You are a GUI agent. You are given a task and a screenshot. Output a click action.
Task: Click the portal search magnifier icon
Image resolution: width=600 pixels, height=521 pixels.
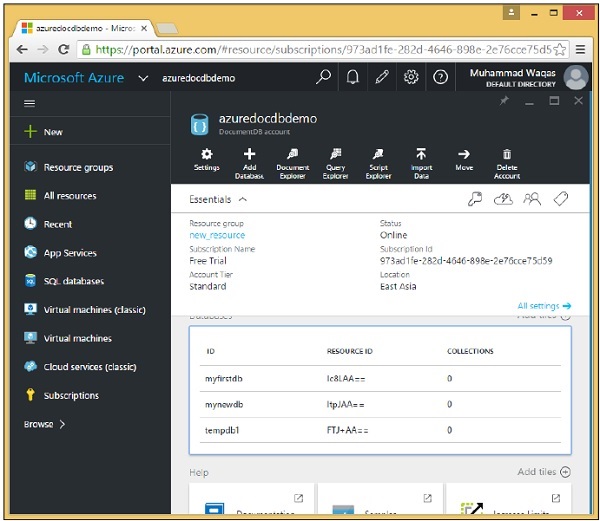pyautogui.click(x=323, y=77)
